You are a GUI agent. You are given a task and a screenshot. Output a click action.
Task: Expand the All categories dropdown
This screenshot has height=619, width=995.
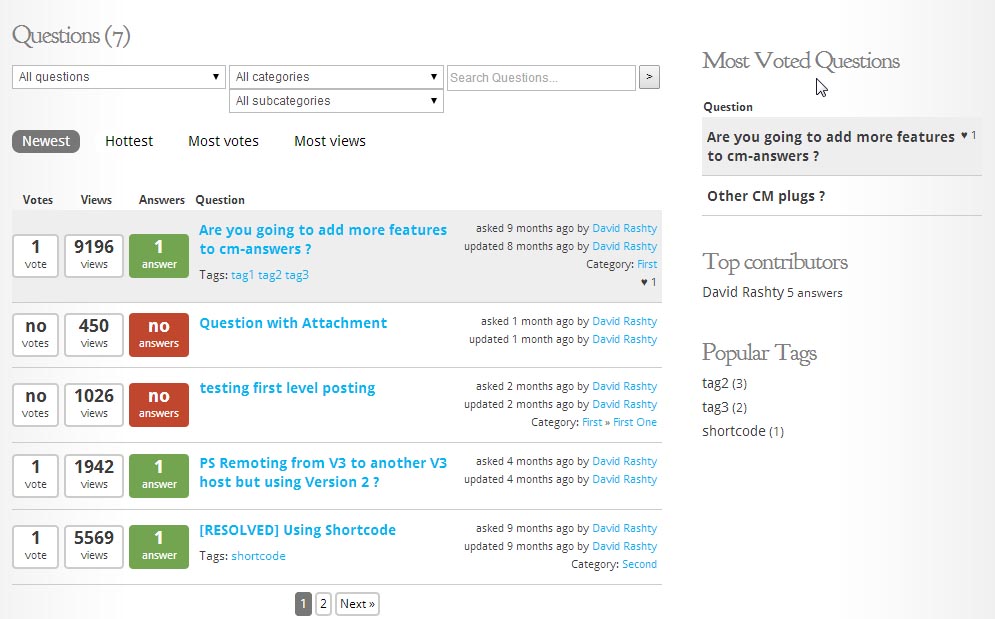pos(336,77)
